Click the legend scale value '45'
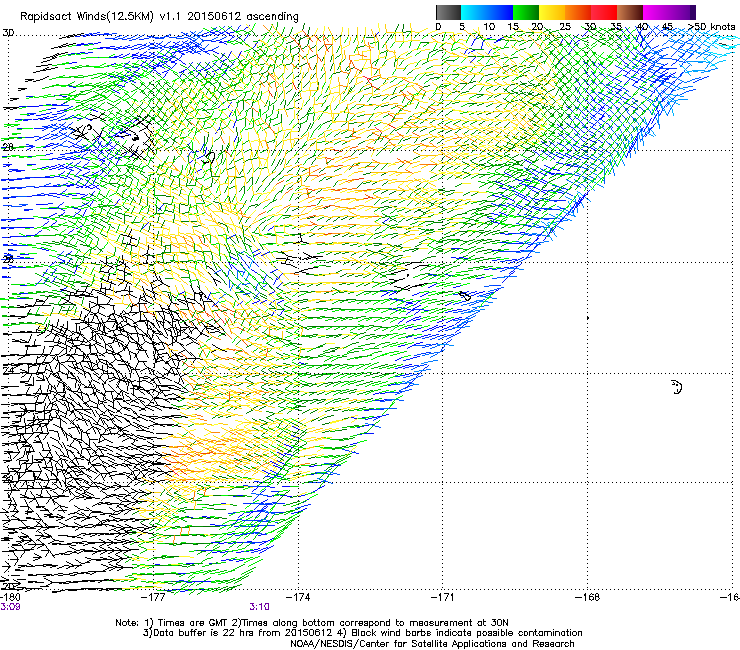The height and width of the screenshot is (650, 740). (667, 26)
